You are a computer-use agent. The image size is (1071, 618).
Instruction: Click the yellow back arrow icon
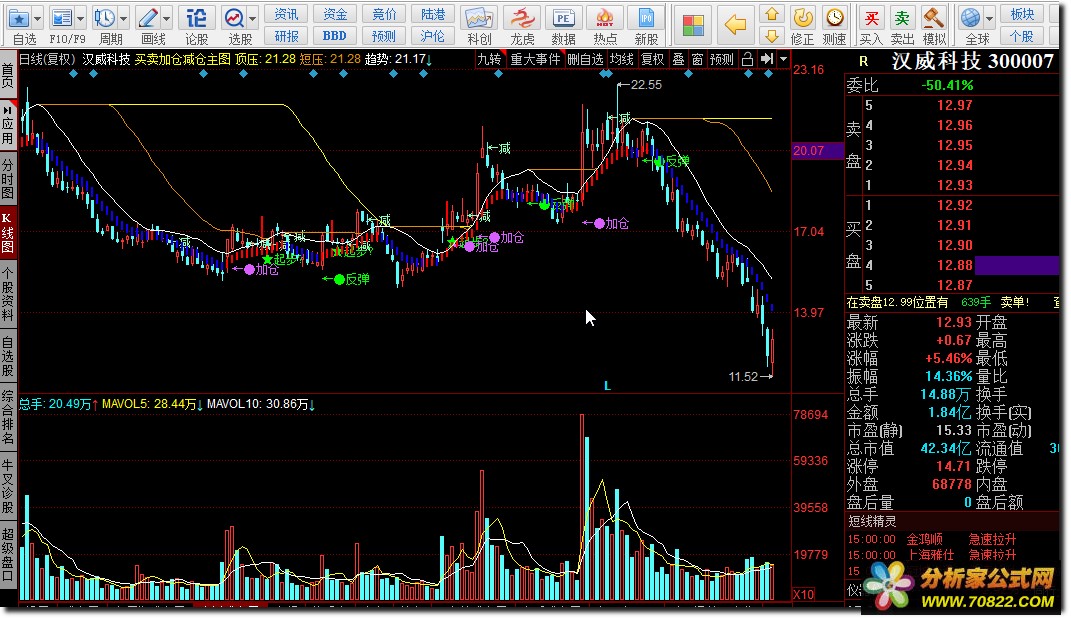click(735, 25)
